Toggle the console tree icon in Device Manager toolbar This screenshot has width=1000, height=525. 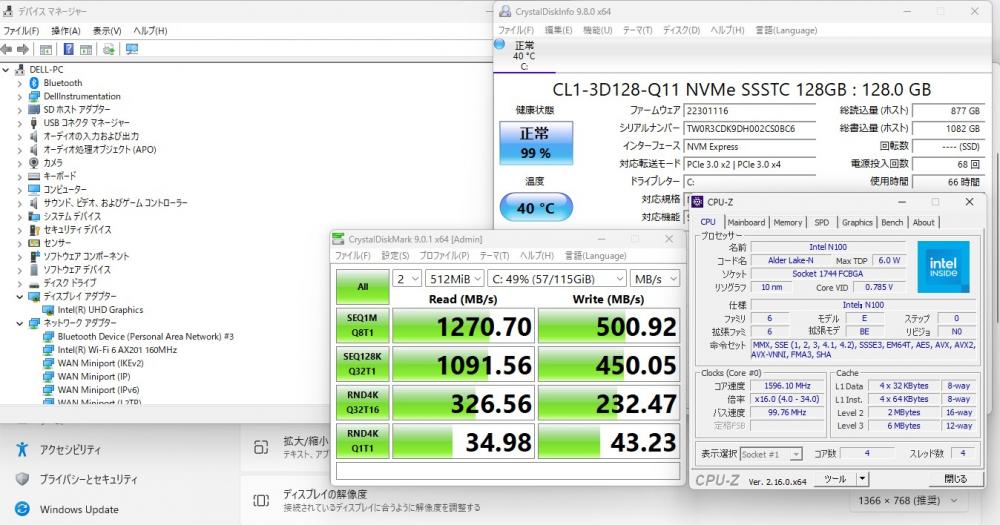[46, 49]
